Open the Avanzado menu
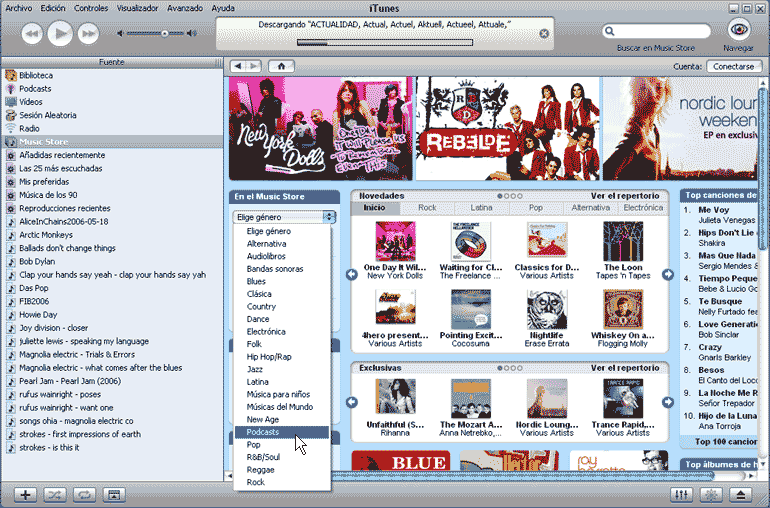770x508 pixels. (185, 8)
